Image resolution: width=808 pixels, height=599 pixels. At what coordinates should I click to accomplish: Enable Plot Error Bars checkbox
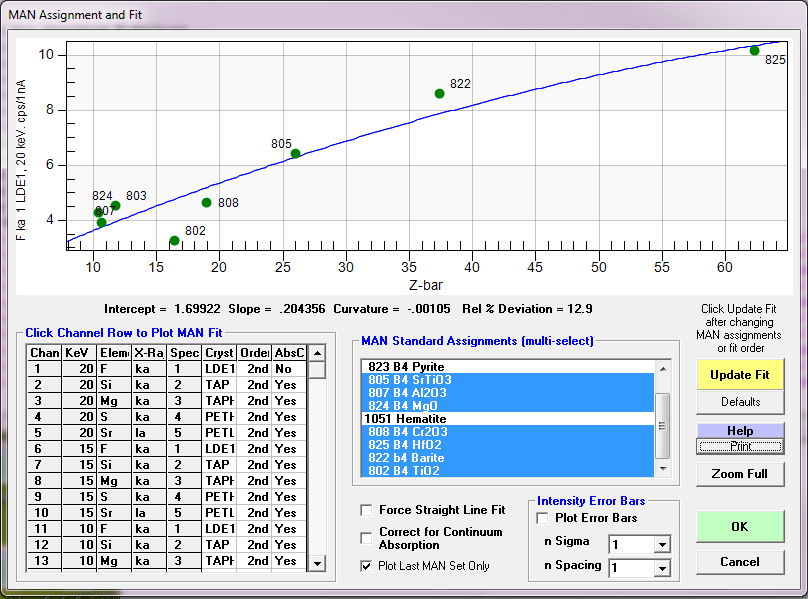pyautogui.click(x=543, y=518)
